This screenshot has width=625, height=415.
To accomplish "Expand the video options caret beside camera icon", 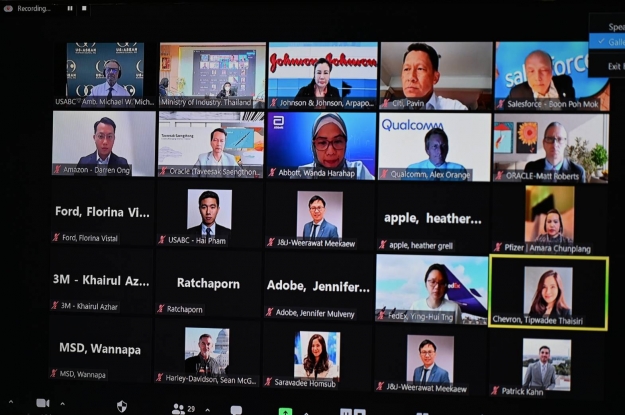I will (x=63, y=404).
